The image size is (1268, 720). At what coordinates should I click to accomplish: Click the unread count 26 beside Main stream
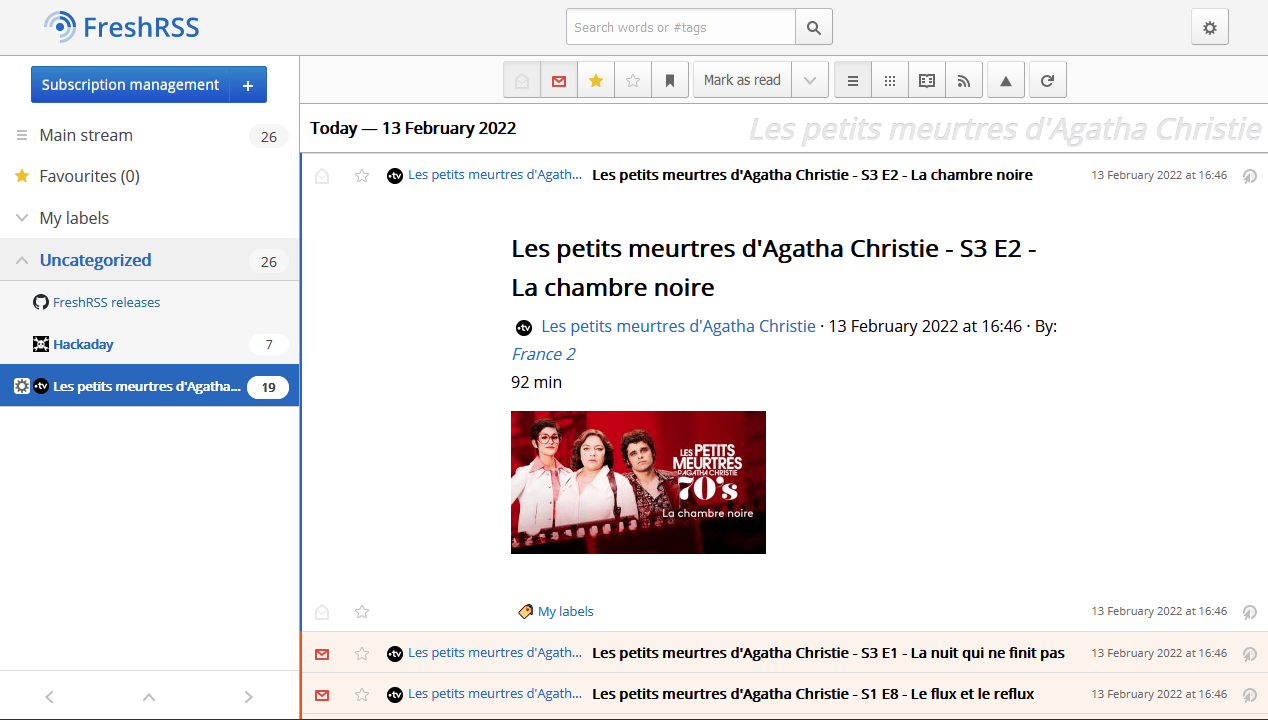click(x=268, y=136)
